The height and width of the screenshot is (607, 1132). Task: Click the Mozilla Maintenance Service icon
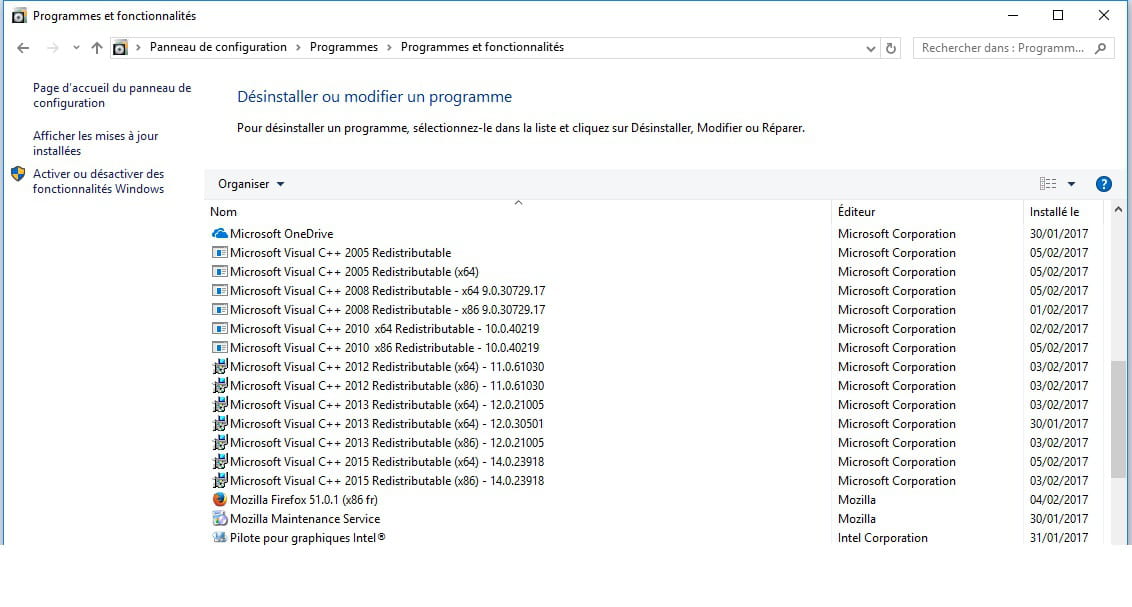click(219, 518)
